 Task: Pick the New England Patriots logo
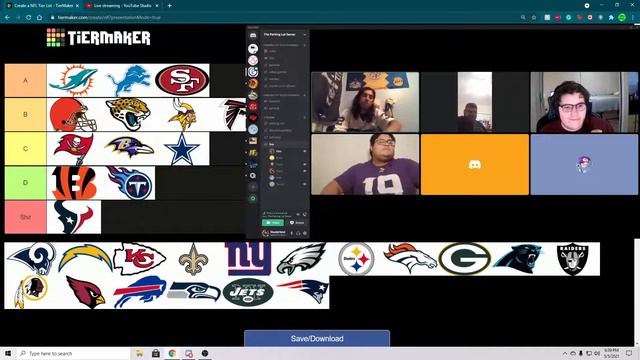(x=302, y=292)
